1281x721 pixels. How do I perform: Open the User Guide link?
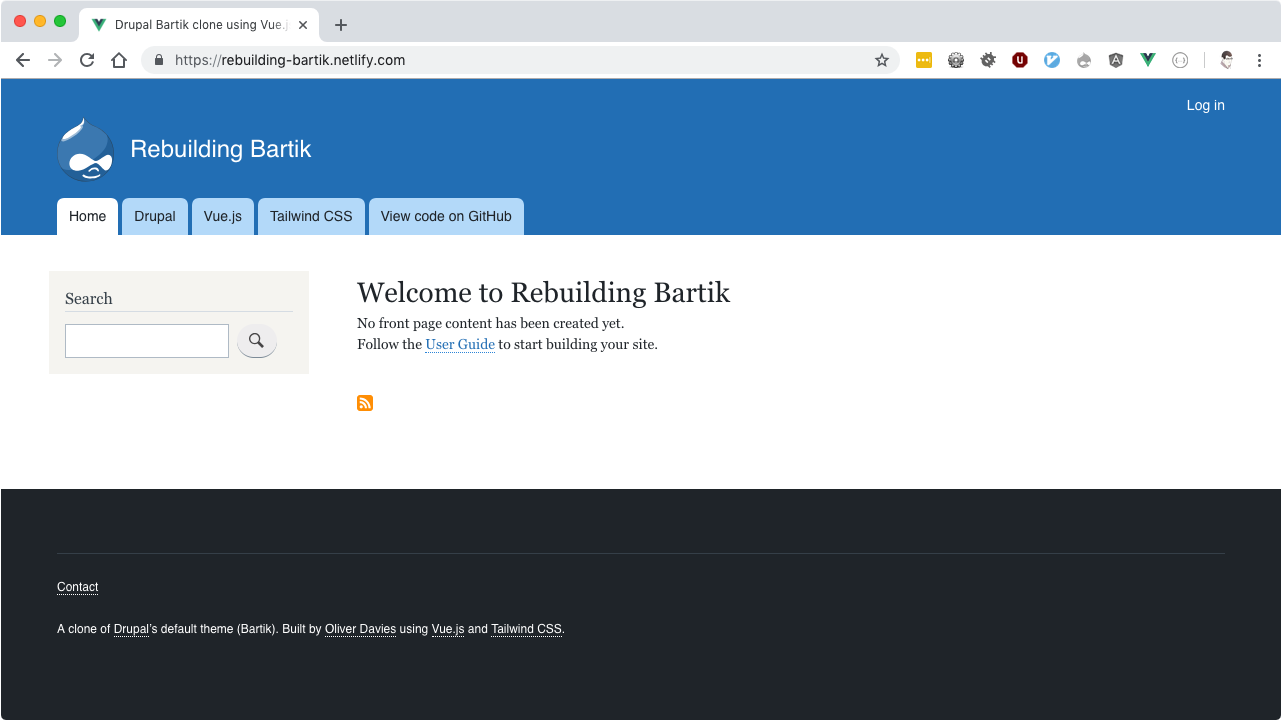[460, 344]
